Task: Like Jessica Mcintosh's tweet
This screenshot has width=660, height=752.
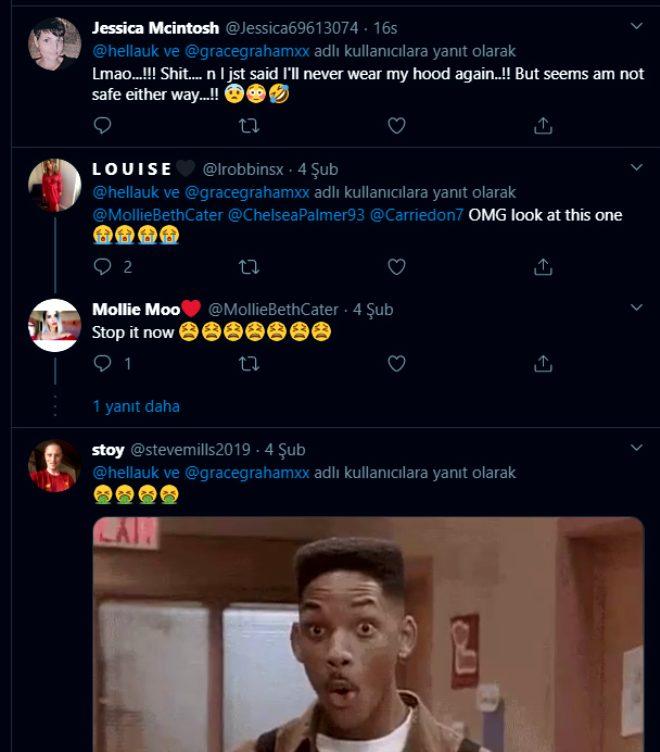Action: point(397,126)
